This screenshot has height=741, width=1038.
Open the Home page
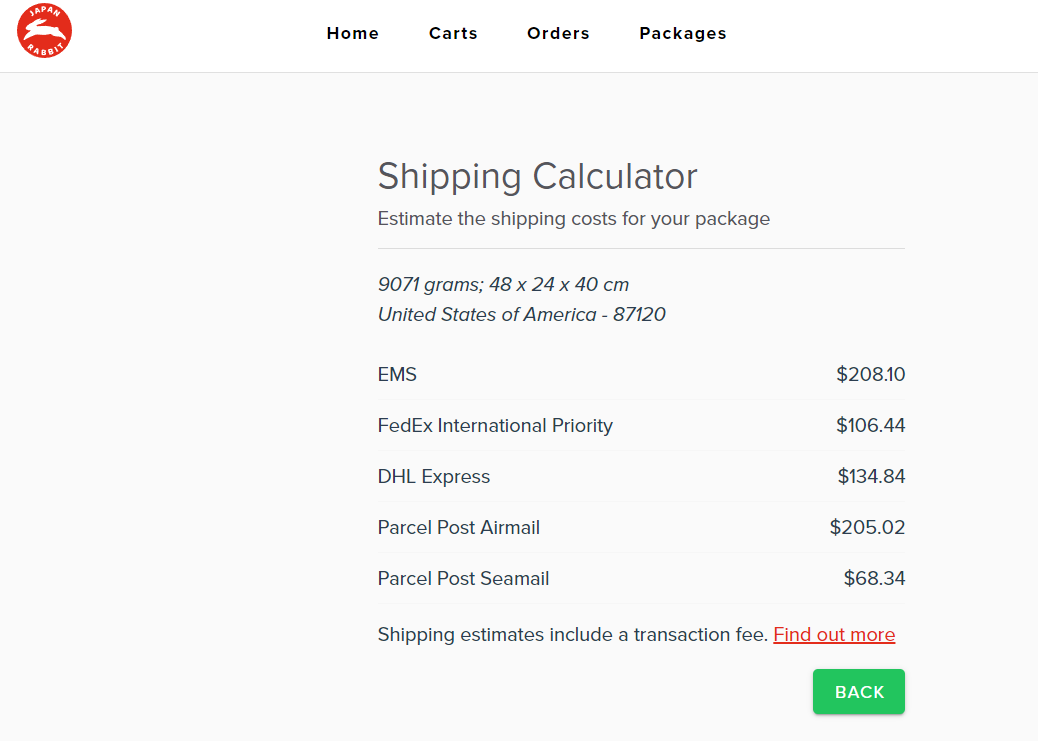coord(353,34)
